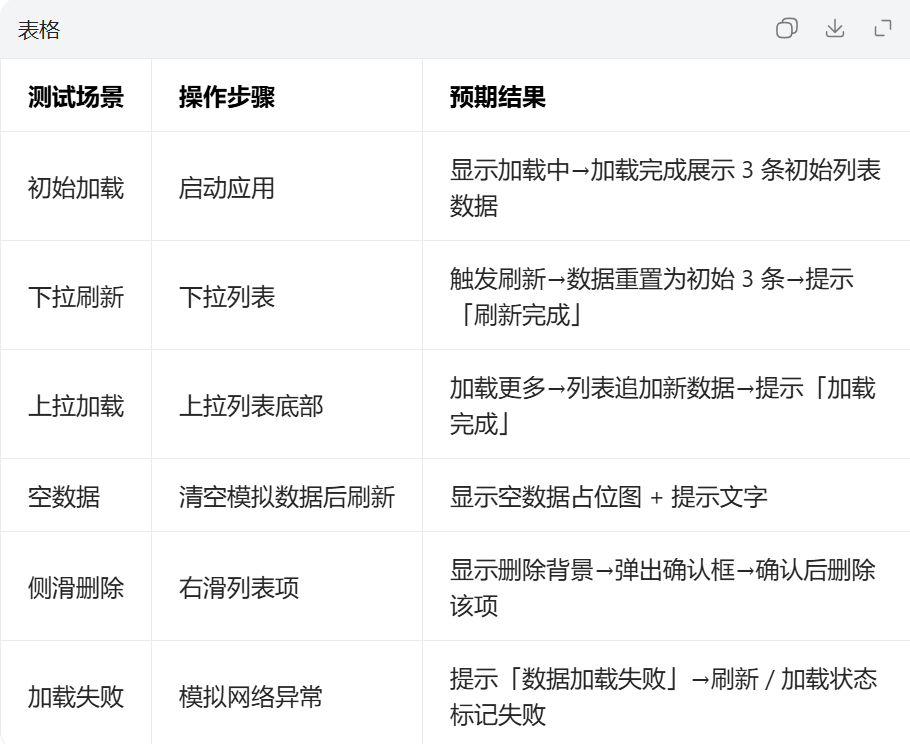Viewport: 910px width, 744px height.
Task: Select the 测试场景 column header
Action: (x=76, y=96)
